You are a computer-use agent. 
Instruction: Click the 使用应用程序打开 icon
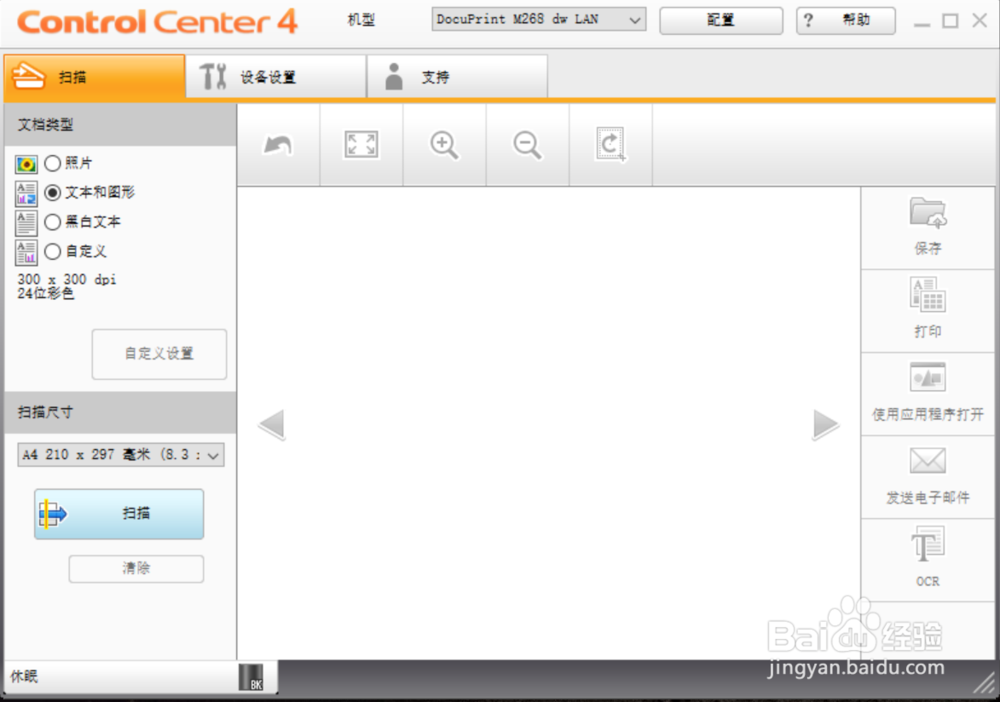tap(927, 377)
